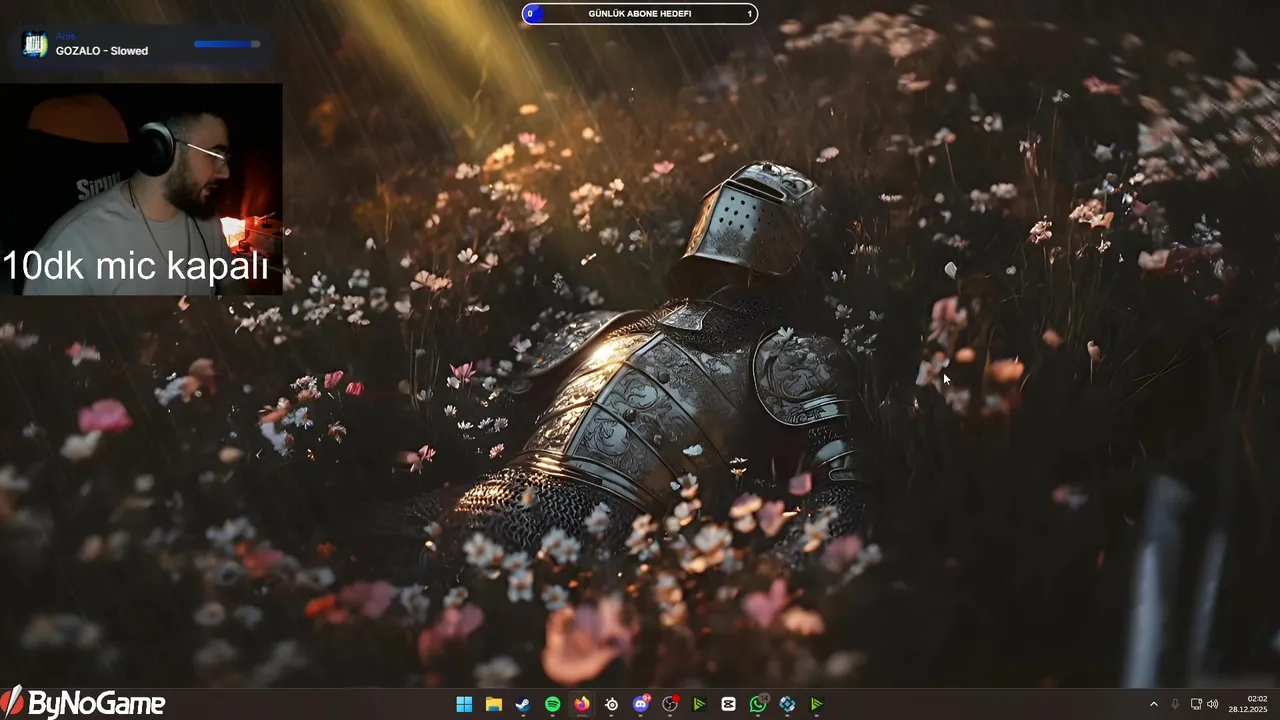The image size is (1280, 720).
Task: Click the GOZALO - Slowed song title
Action: point(102,51)
